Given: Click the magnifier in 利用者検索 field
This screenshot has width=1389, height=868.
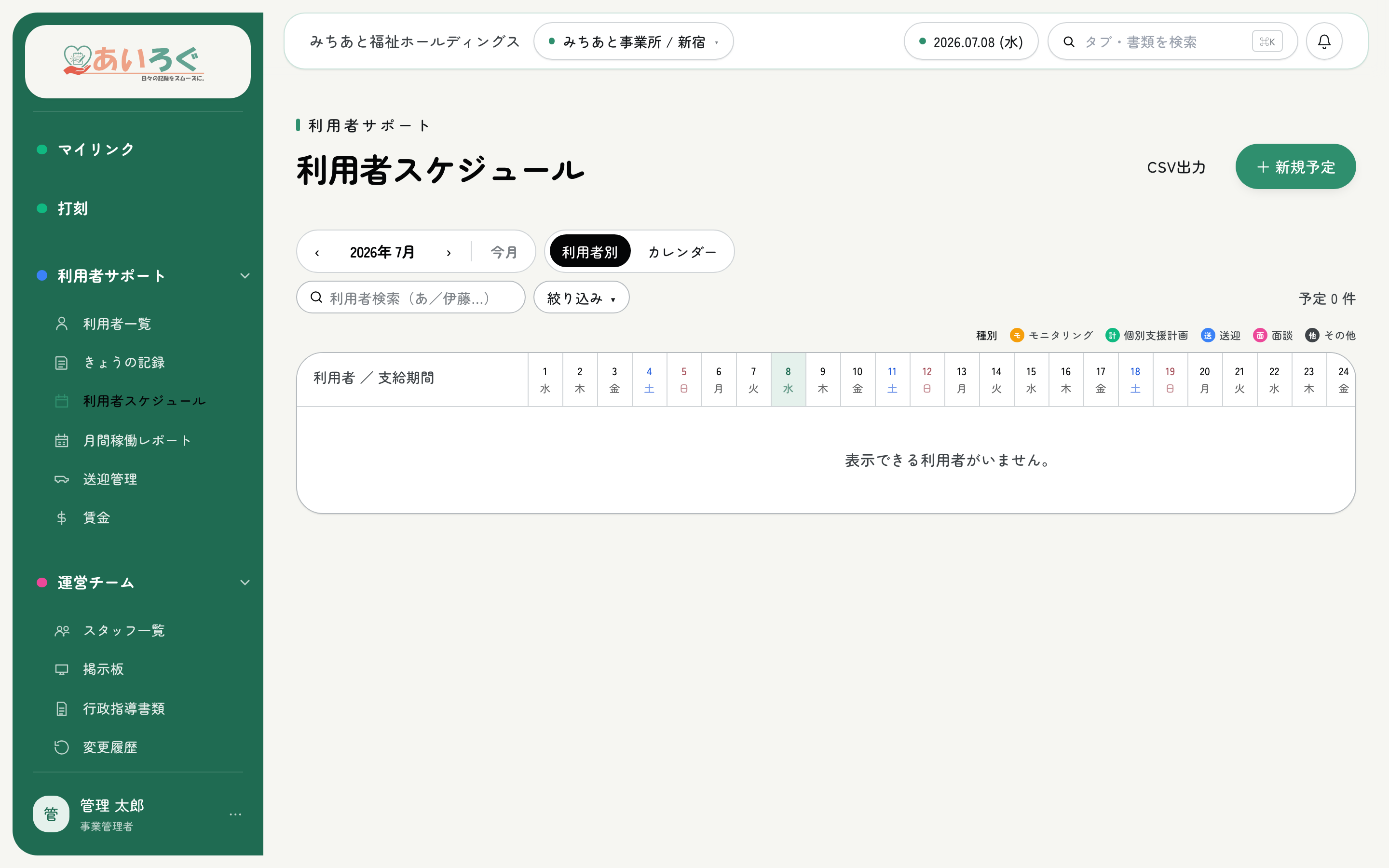Looking at the screenshot, I should click(x=316, y=298).
